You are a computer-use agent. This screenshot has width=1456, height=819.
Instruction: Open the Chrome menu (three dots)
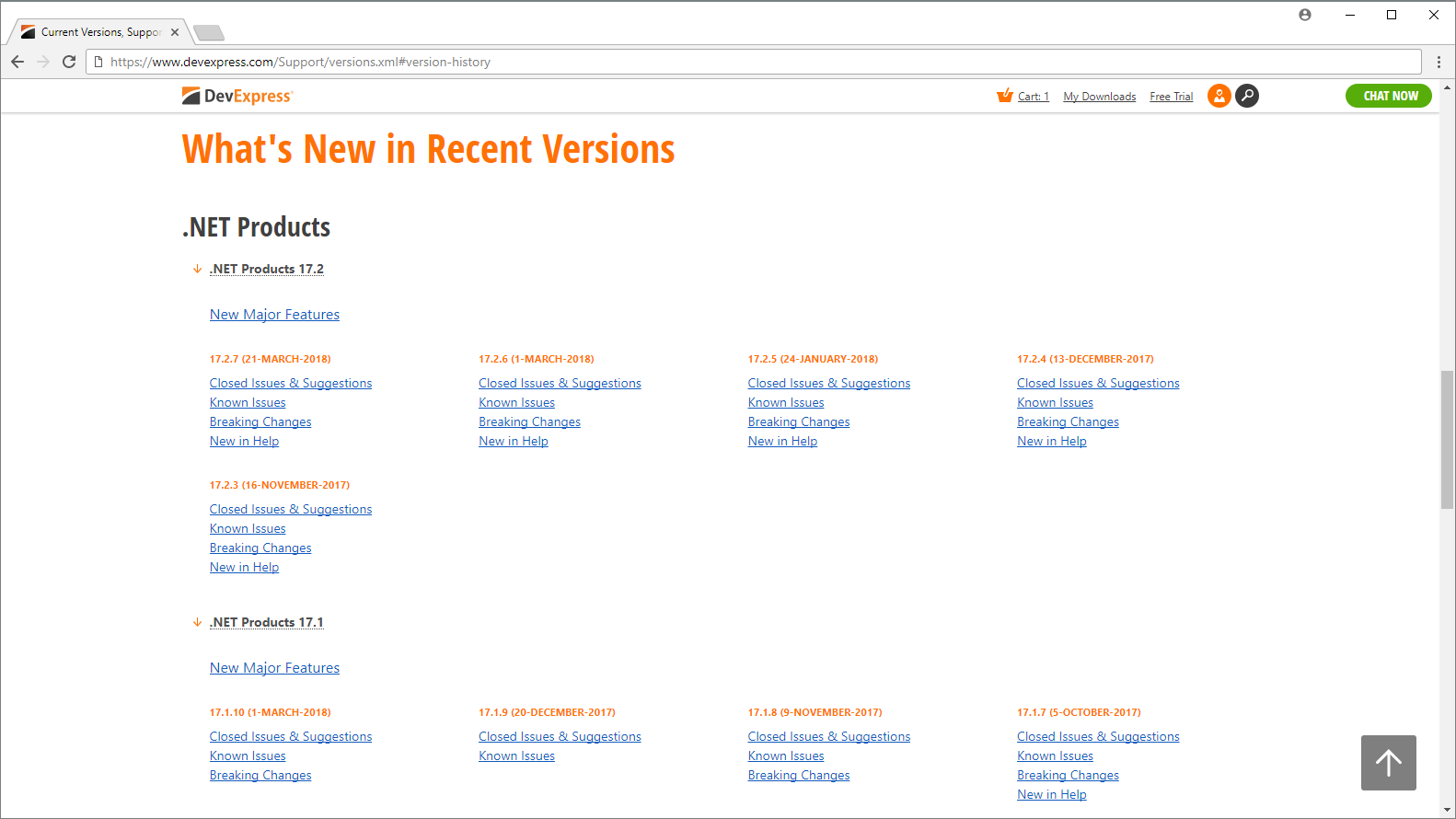coord(1439,62)
